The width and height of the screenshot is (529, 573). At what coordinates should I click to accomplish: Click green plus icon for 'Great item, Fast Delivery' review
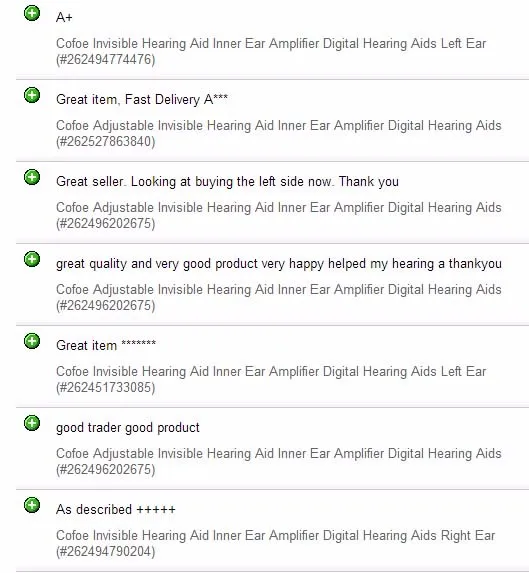(32, 95)
